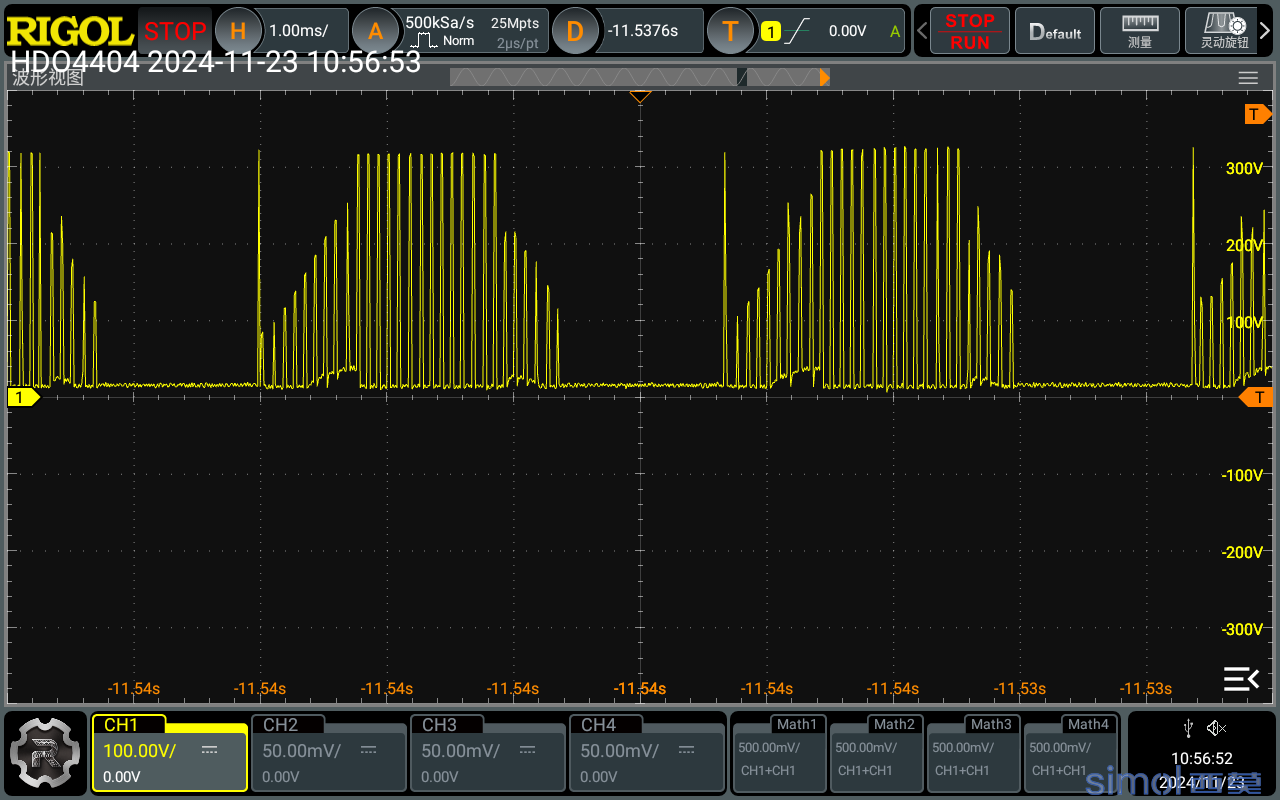
Task: Open the main menu gear icon
Action: [46, 753]
